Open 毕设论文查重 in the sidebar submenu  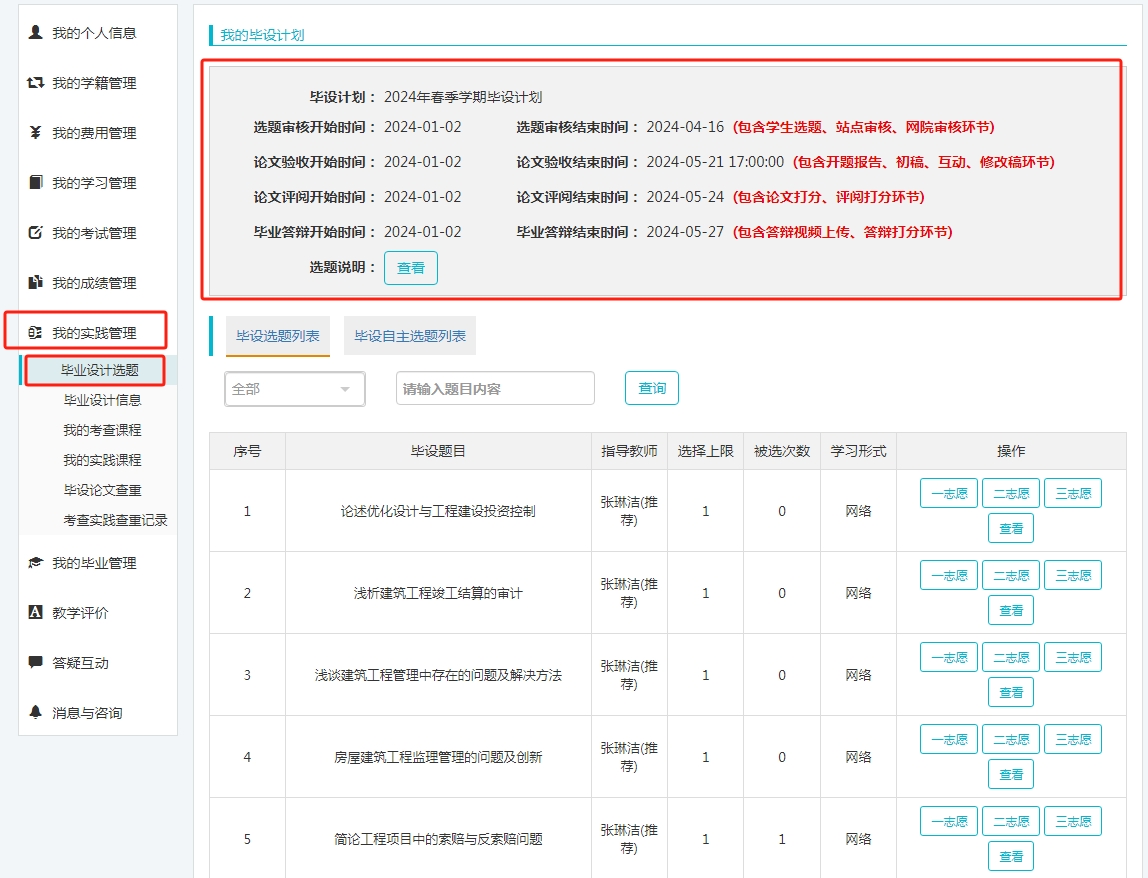(x=102, y=490)
